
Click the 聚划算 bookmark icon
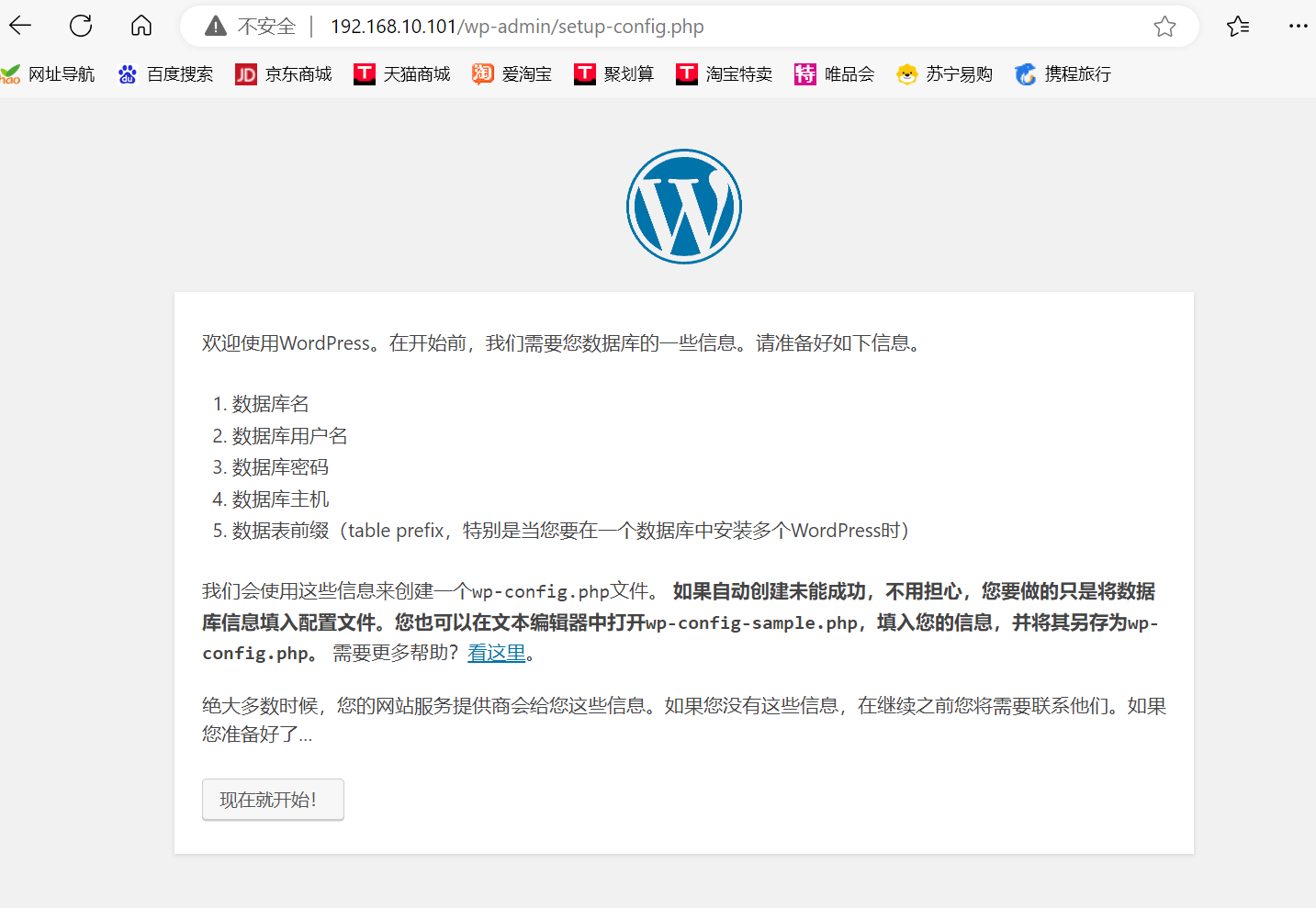(585, 74)
